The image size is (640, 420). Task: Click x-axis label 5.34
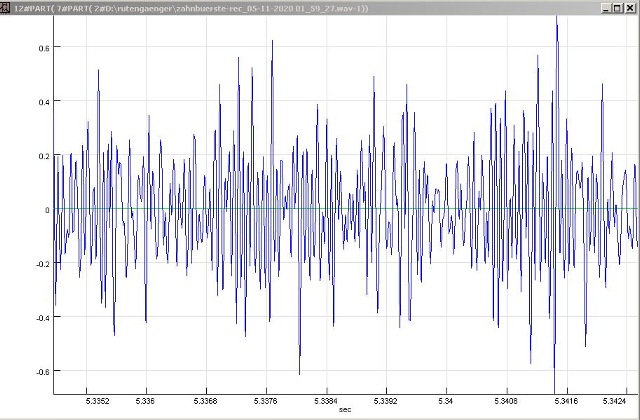coord(446,401)
